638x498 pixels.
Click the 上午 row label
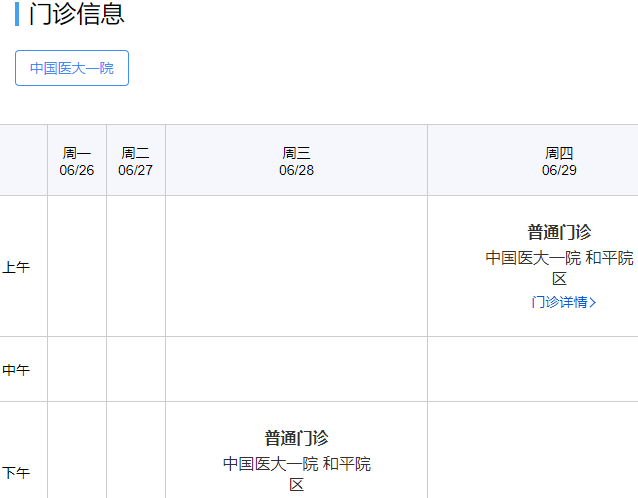[16, 267]
